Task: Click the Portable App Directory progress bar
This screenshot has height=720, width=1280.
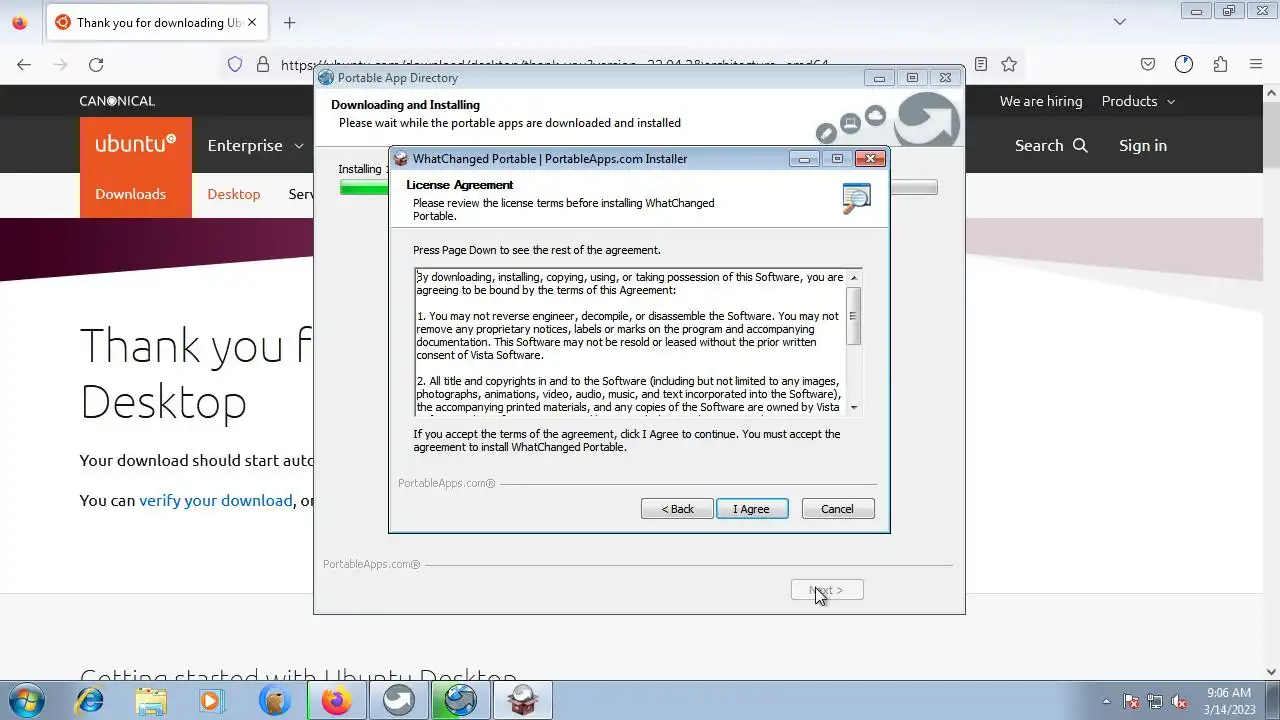Action: point(638,188)
